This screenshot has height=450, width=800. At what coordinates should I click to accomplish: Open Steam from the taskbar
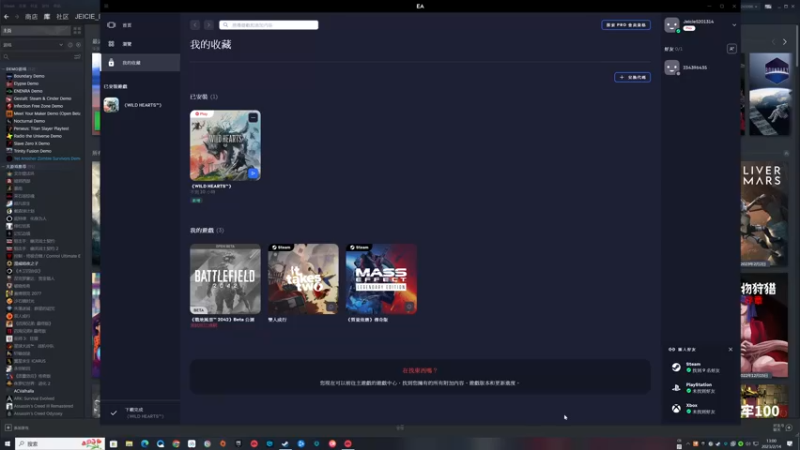pos(285,444)
